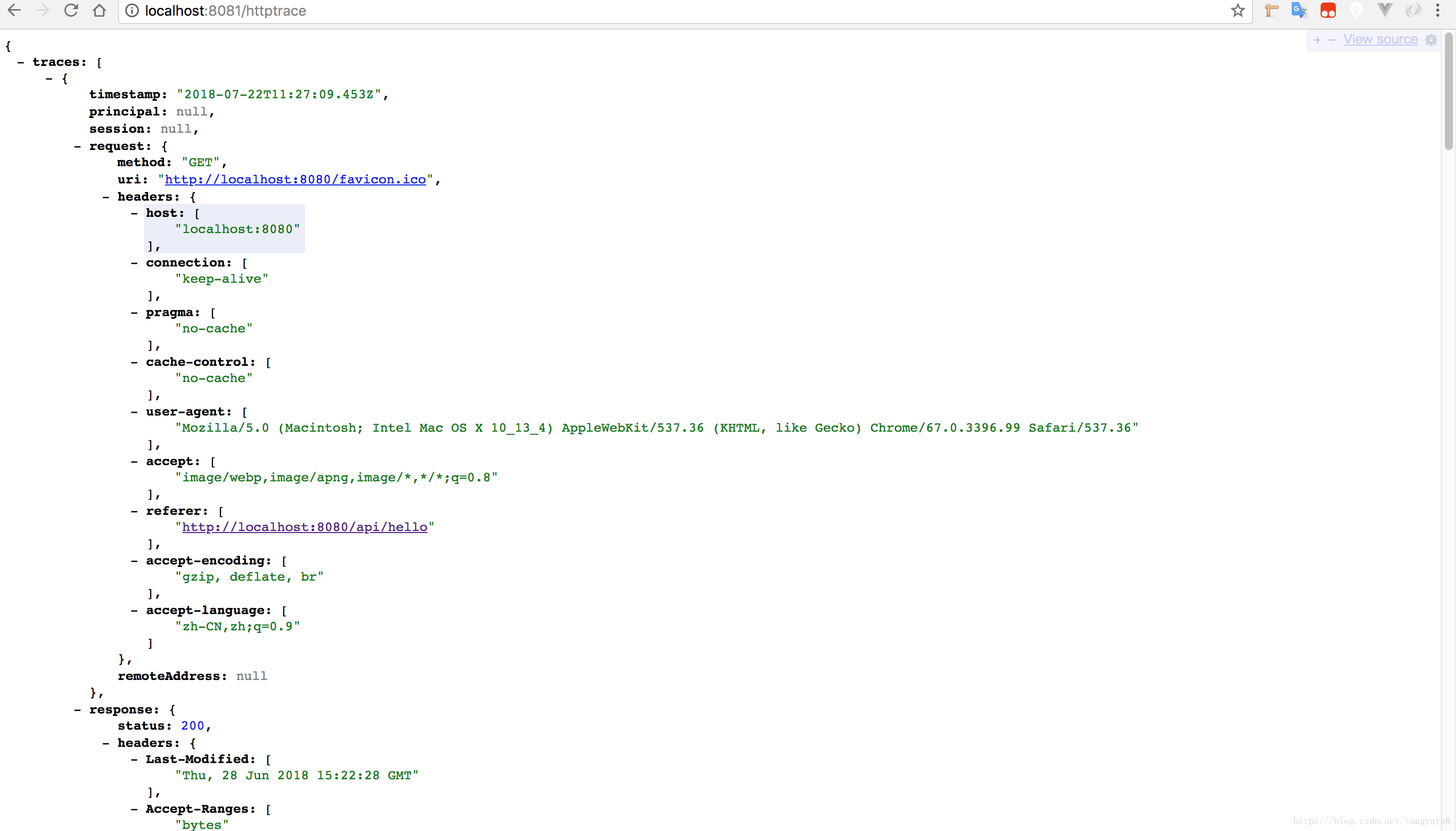Collapse the accept-language header array

point(134,611)
